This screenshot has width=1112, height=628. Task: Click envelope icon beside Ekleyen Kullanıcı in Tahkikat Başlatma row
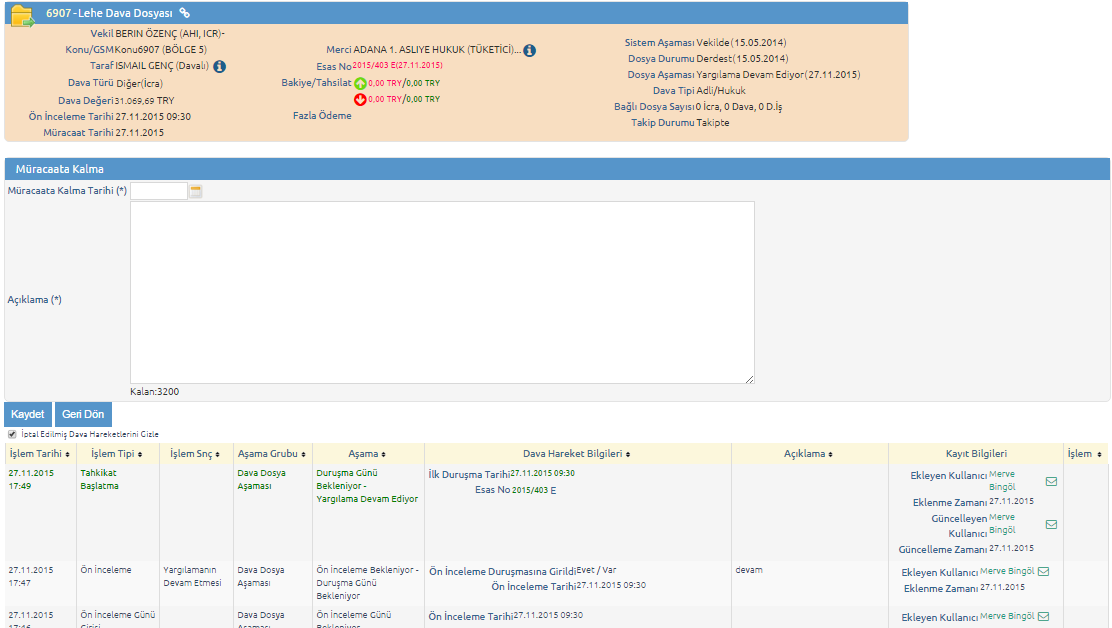tap(1051, 481)
